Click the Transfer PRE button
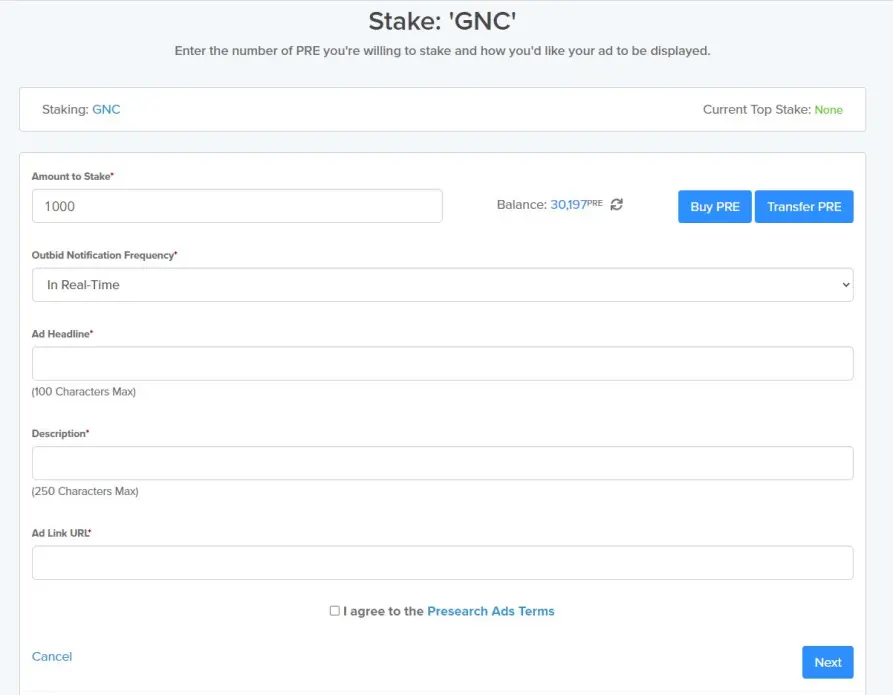Image resolution: width=893 pixels, height=695 pixels. [x=804, y=207]
